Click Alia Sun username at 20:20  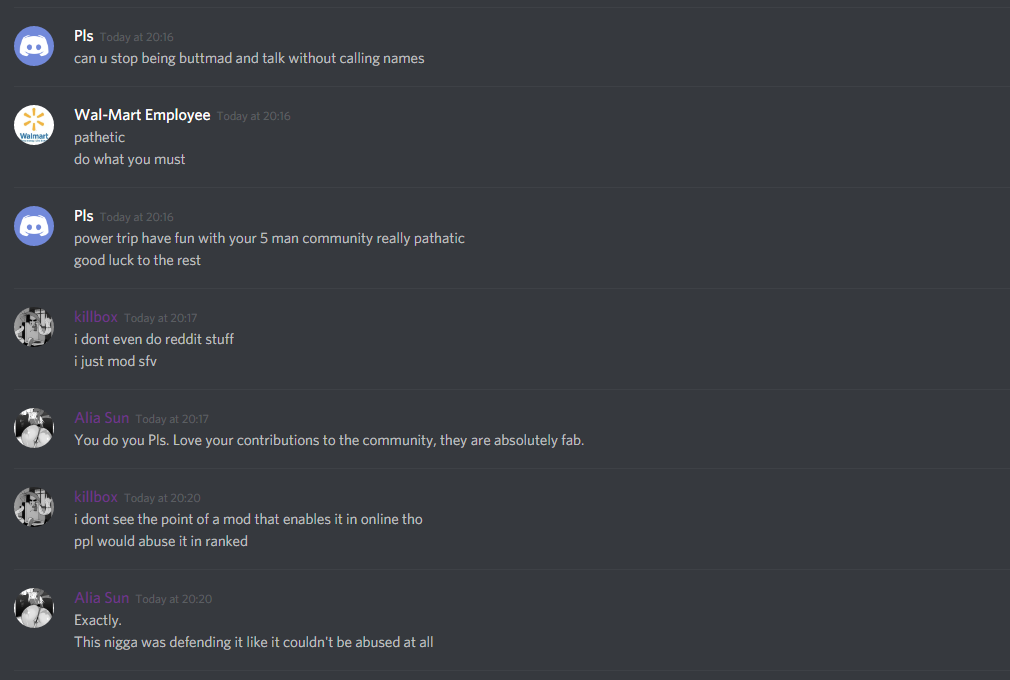pos(102,598)
